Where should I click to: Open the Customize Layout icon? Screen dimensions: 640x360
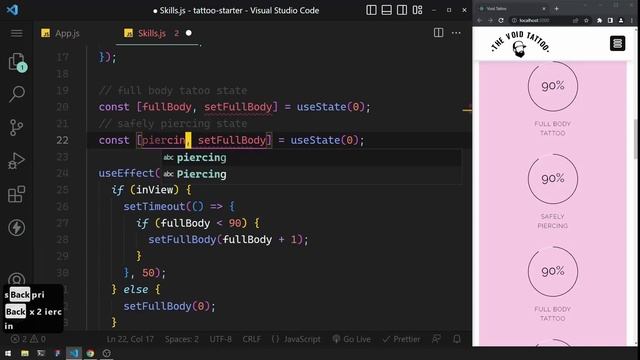click(417, 10)
